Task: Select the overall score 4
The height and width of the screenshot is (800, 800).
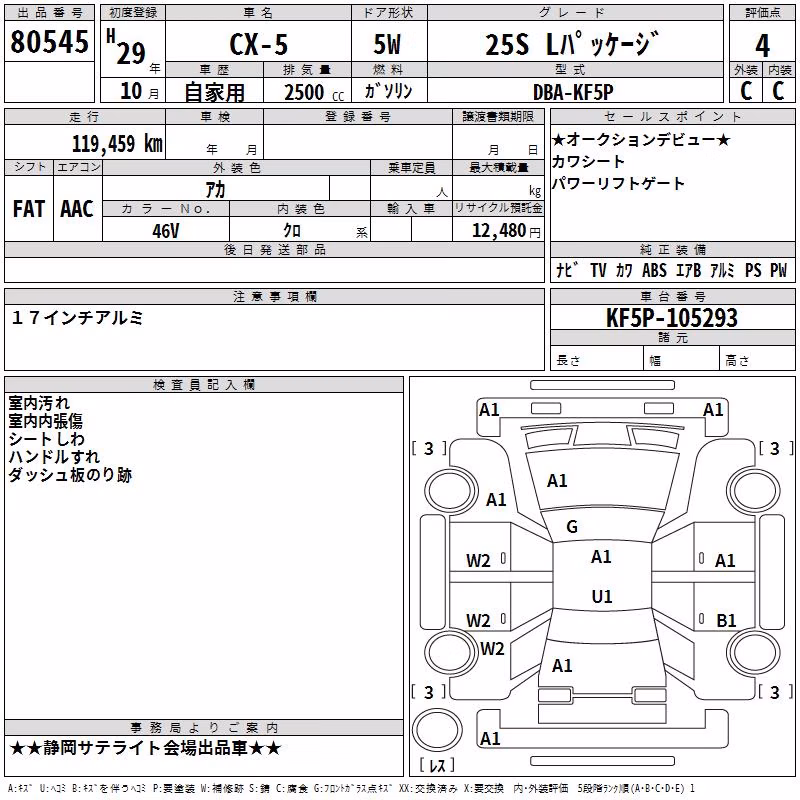Action: [762, 46]
